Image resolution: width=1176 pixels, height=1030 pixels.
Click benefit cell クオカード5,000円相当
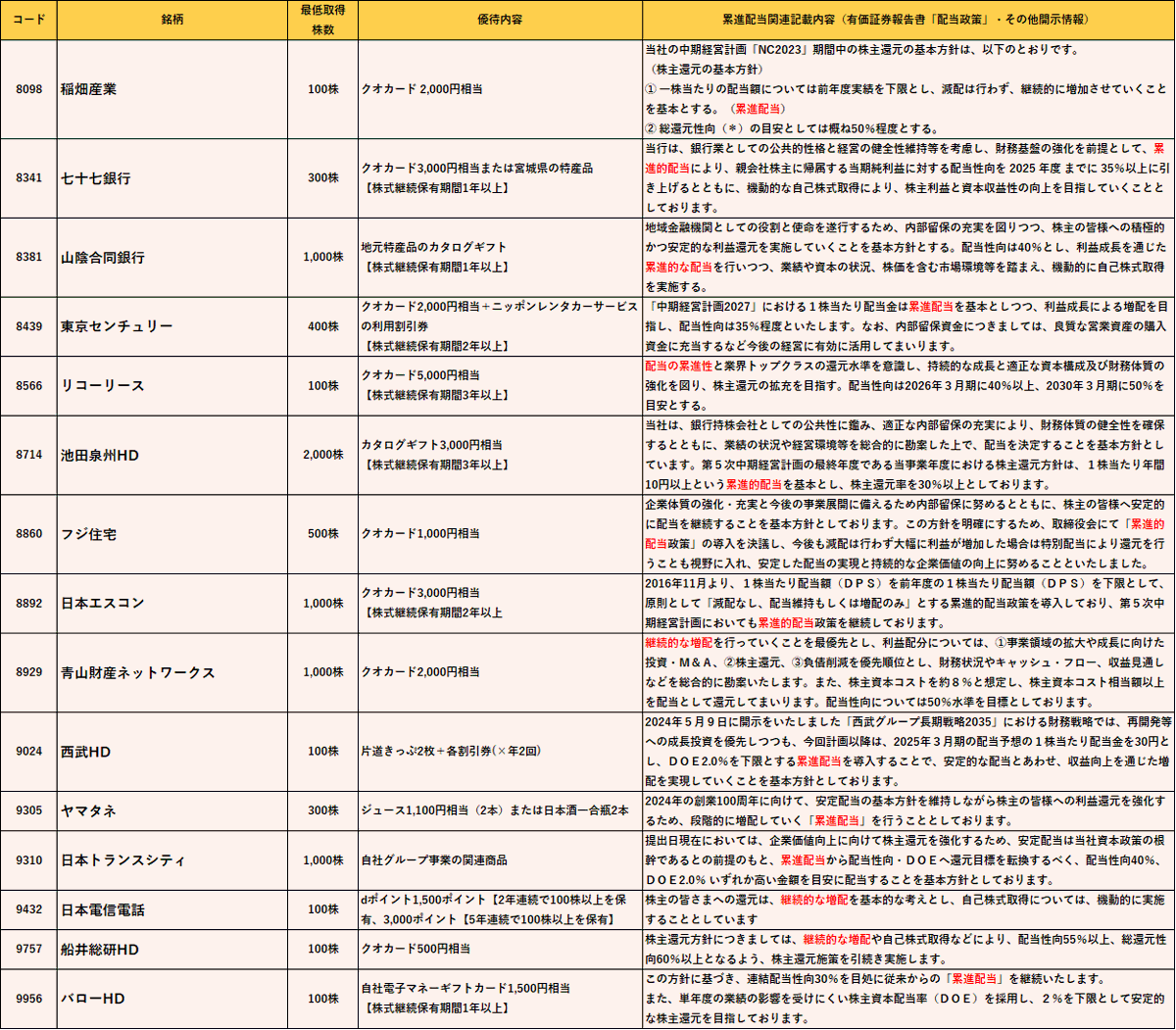(x=501, y=386)
